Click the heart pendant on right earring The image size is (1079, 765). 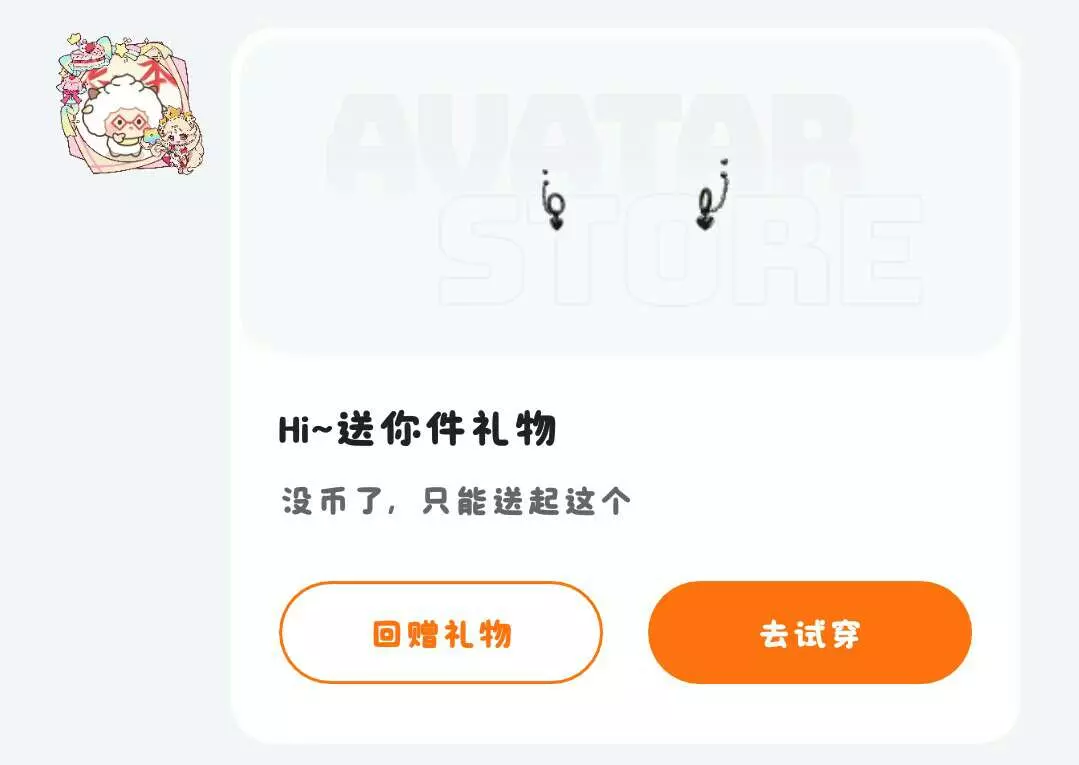[704, 222]
